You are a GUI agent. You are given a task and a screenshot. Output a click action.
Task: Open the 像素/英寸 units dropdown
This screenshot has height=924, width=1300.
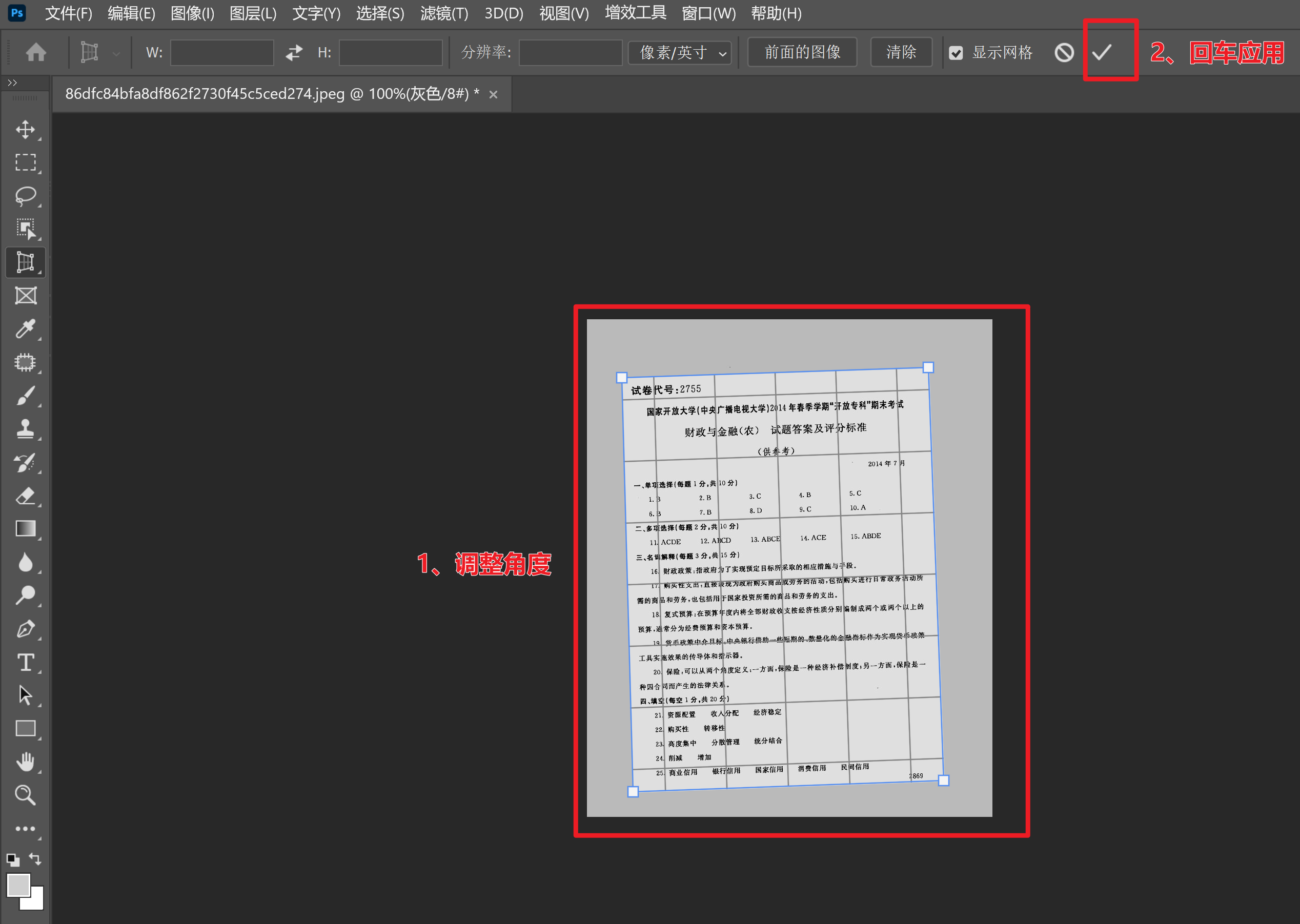click(680, 53)
